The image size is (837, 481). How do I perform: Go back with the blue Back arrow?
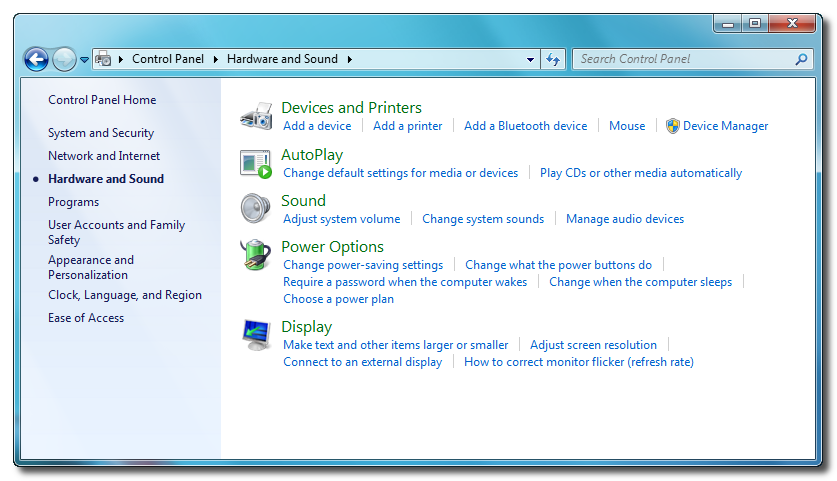click(x=36, y=59)
